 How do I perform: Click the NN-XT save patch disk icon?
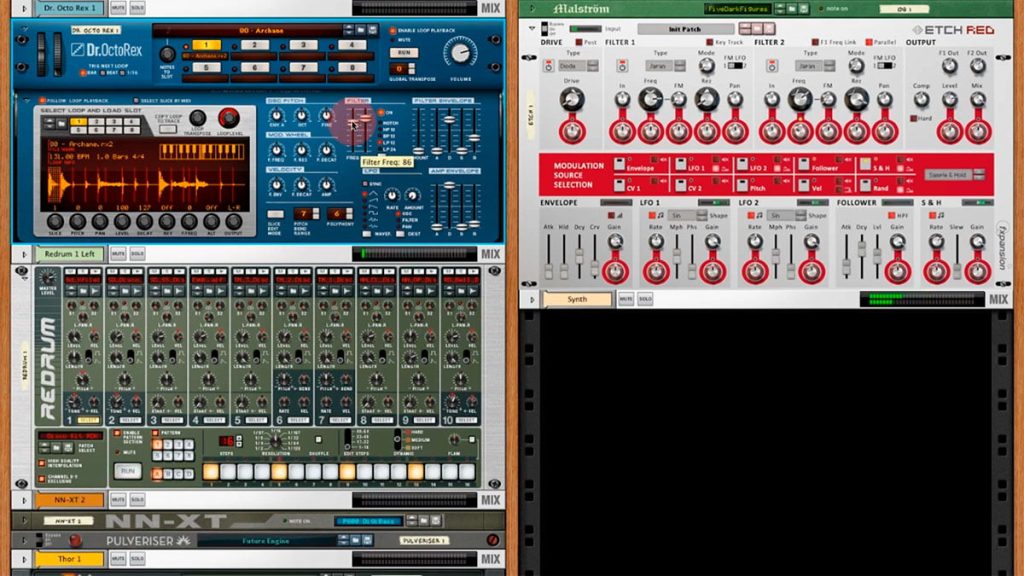[x=436, y=520]
